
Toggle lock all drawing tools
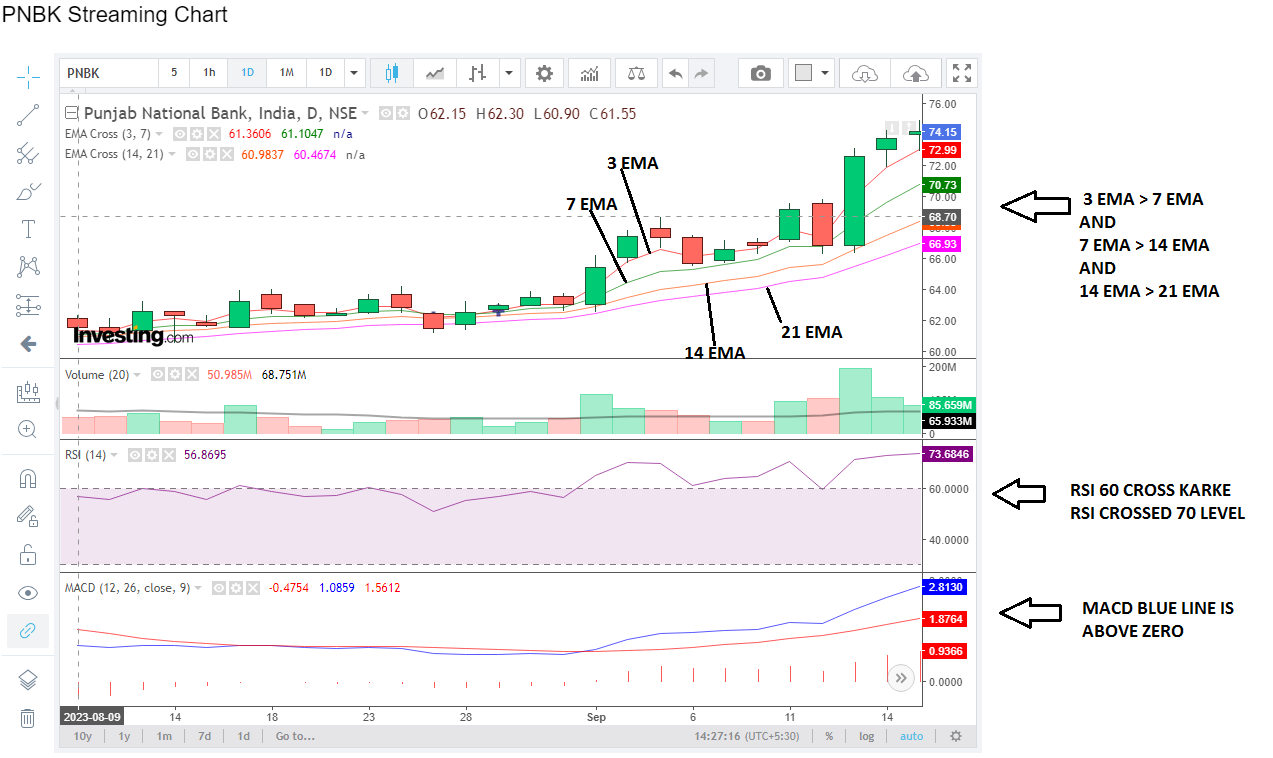28,554
